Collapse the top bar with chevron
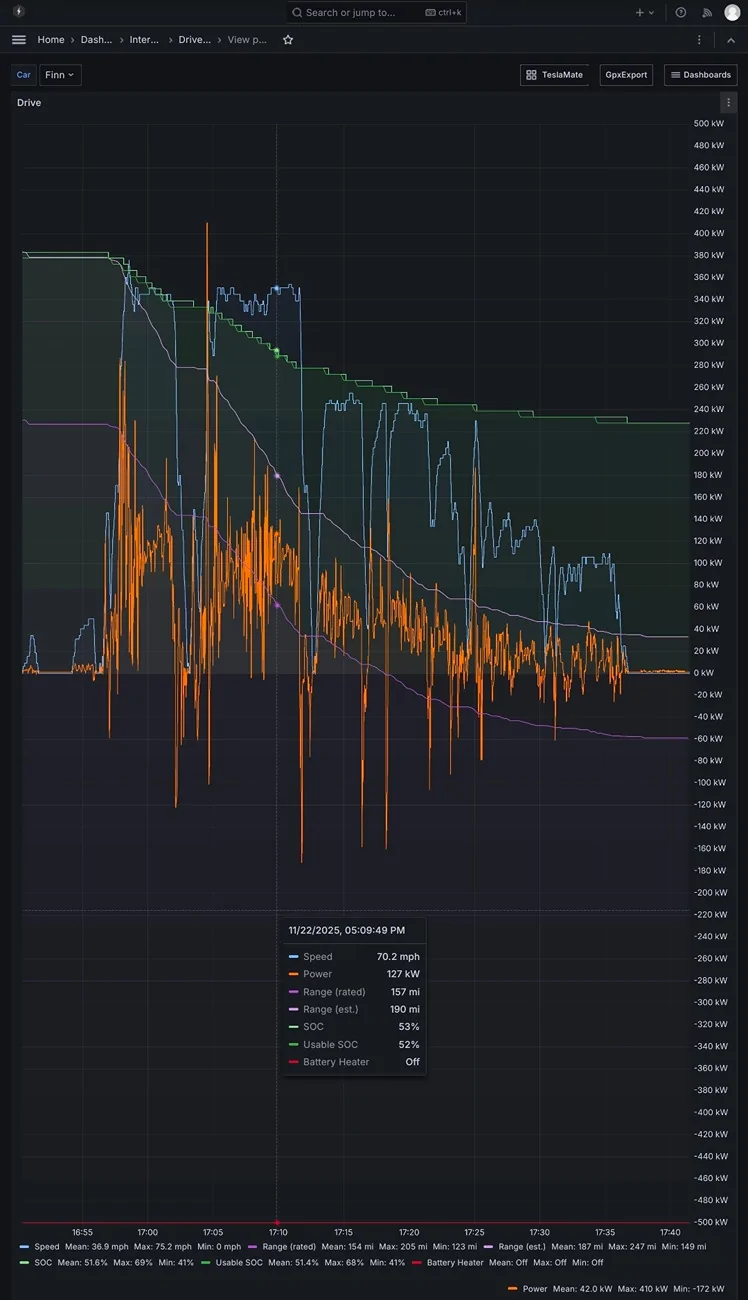The height and width of the screenshot is (1300, 748). pyautogui.click(x=730, y=40)
